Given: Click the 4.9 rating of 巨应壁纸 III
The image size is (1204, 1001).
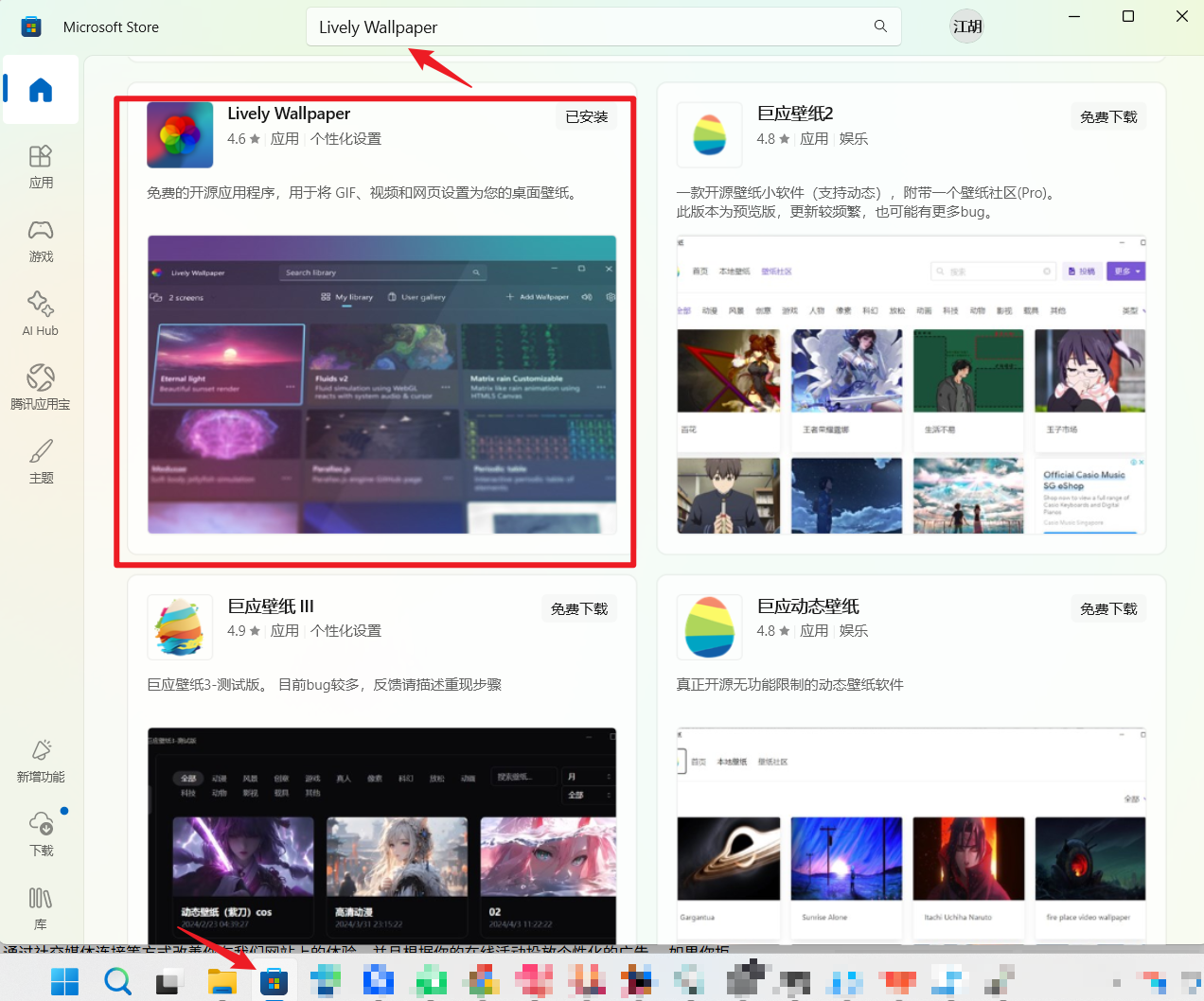Looking at the screenshot, I should pos(243,631).
